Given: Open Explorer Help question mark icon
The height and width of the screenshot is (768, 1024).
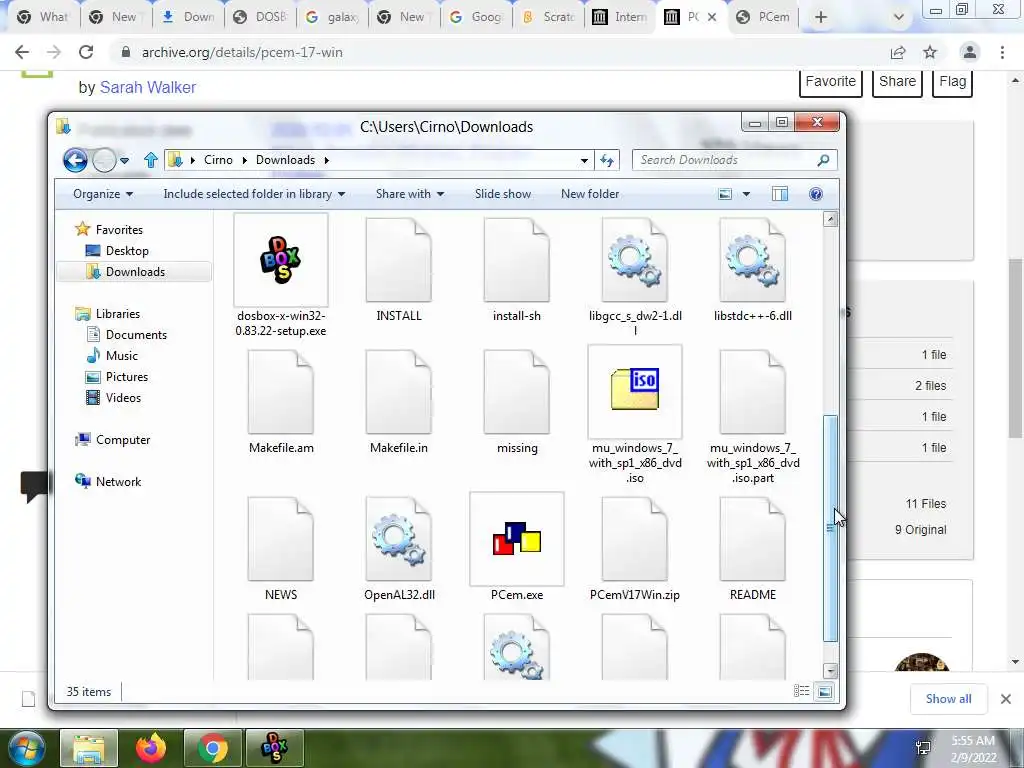Looking at the screenshot, I should tap(816, 194).
